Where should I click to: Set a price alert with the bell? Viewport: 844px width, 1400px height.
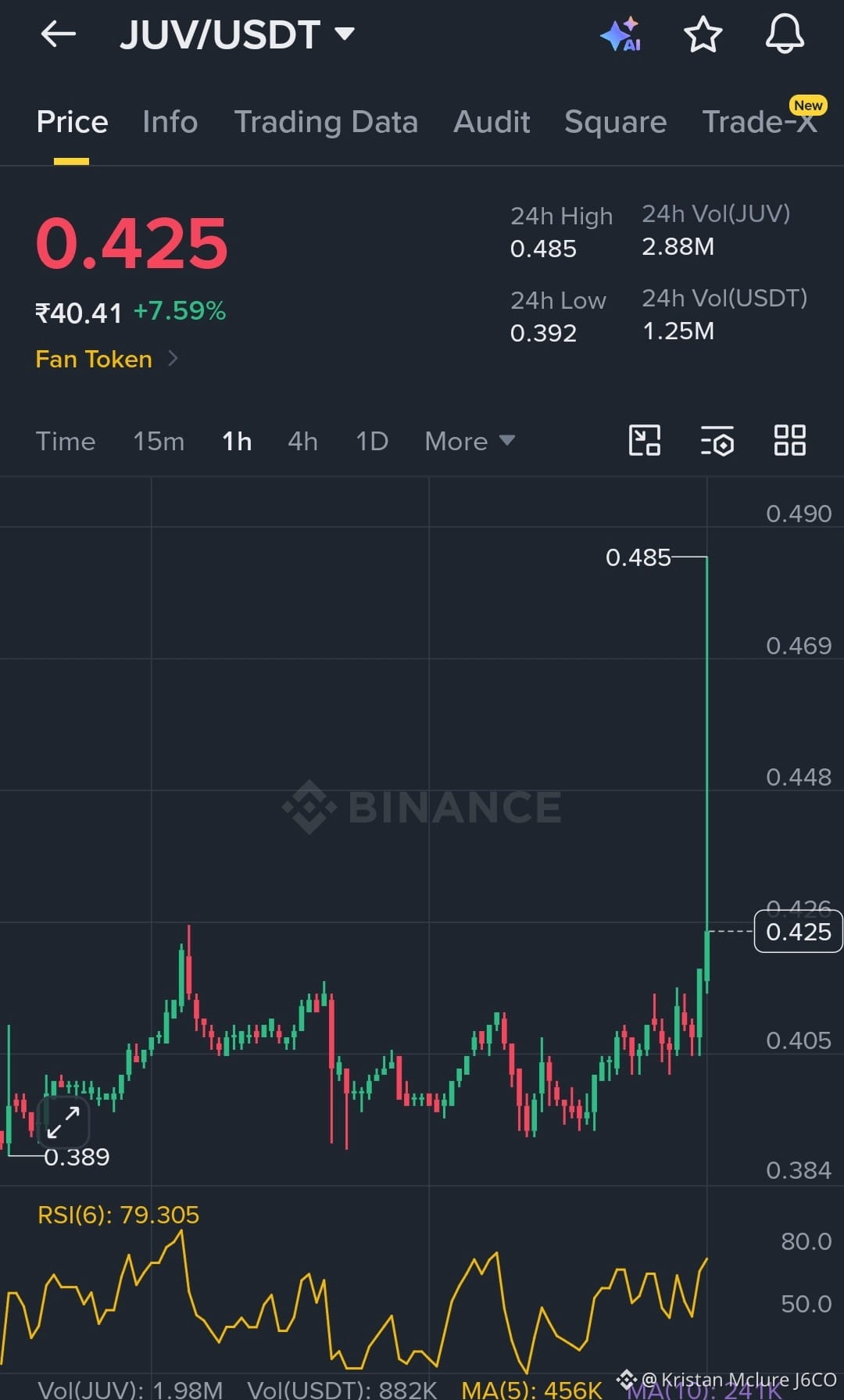click(785, 34)
